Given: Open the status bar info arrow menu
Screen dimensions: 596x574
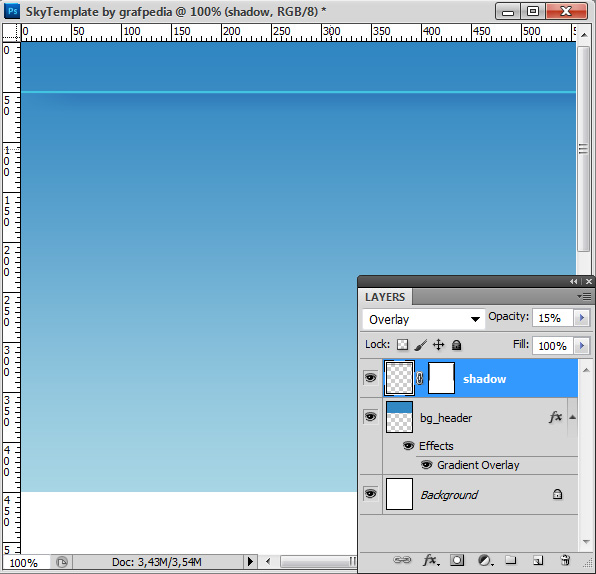Looking at the screenshot, I should tap(250, 561).
